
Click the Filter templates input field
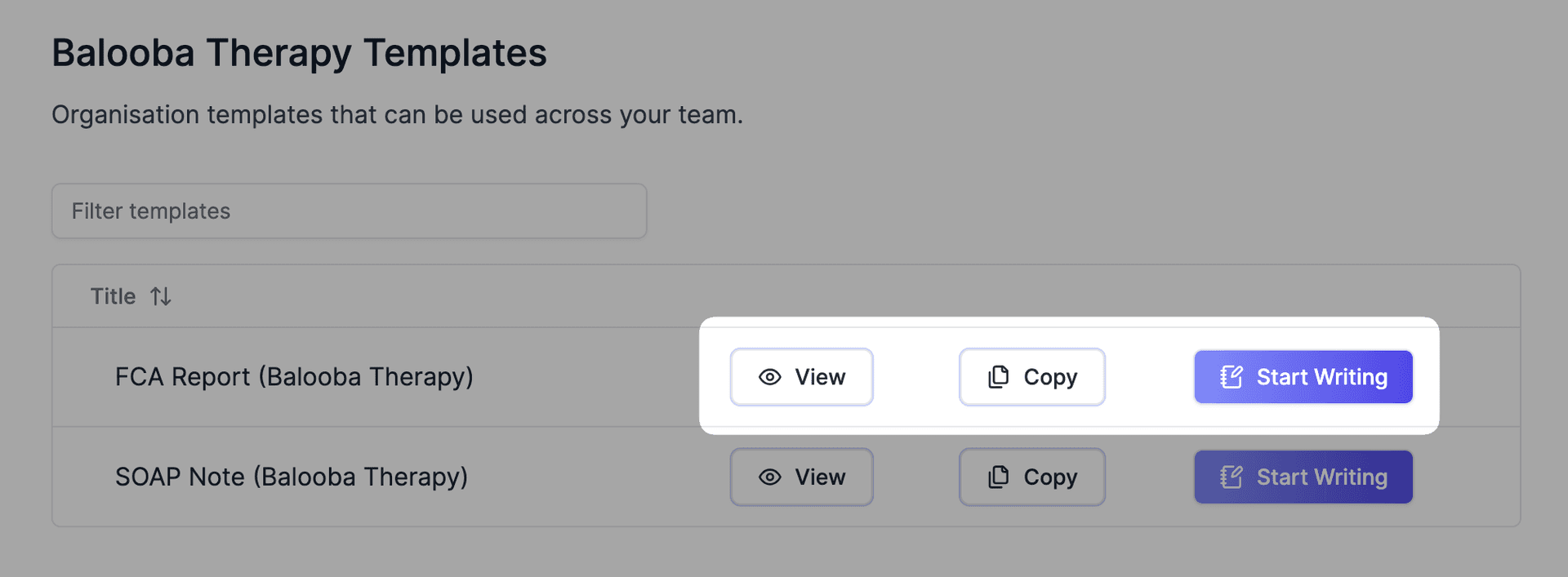point(349,211)
